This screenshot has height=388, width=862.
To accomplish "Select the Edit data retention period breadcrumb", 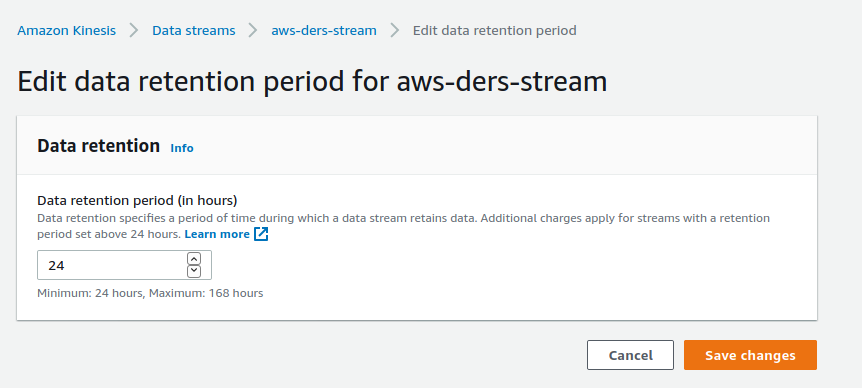I will tap(495, 30).
